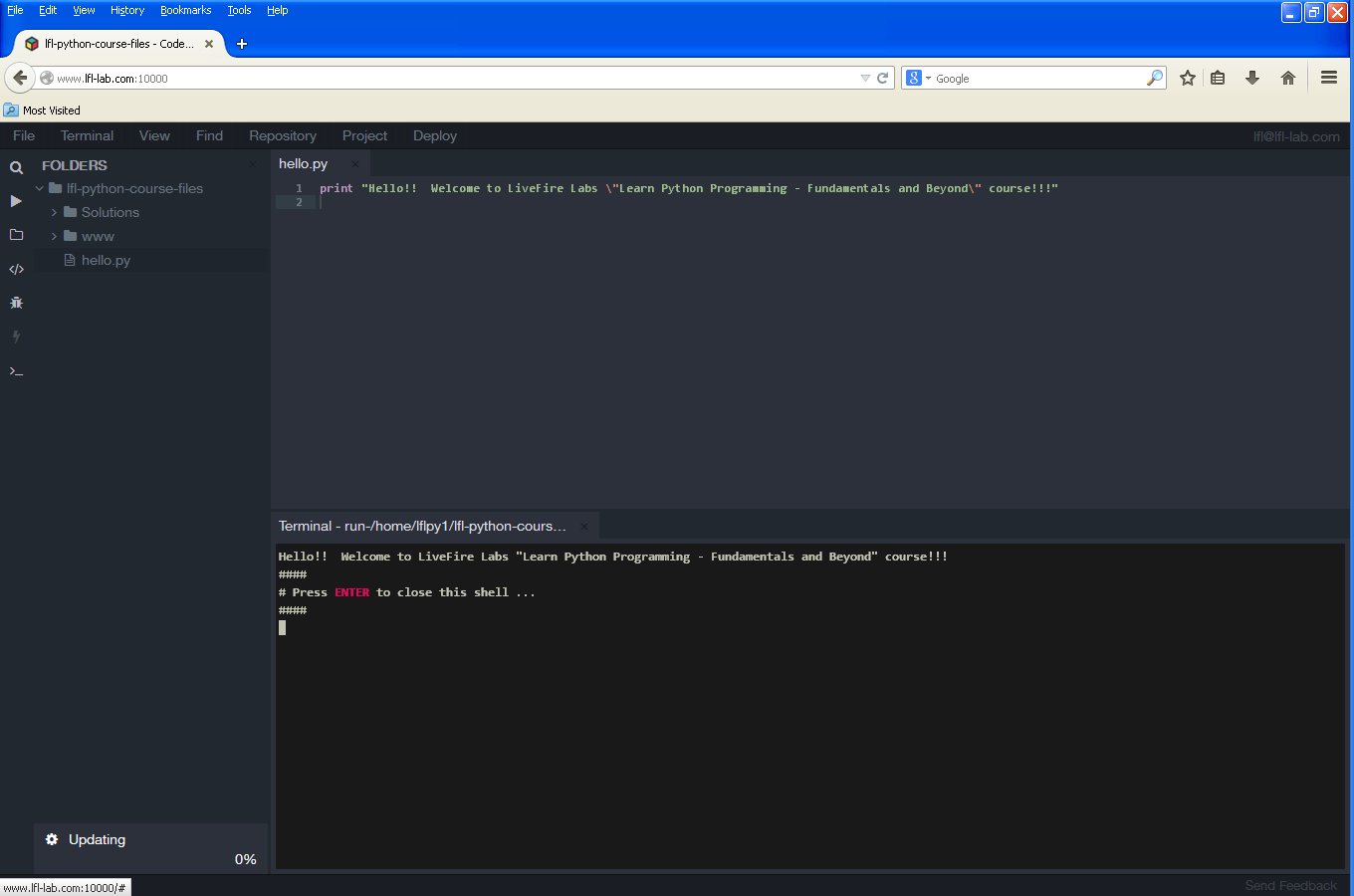Open the Deploy menu
Viewport: 1354px width, 896px height.
point(434,135)
